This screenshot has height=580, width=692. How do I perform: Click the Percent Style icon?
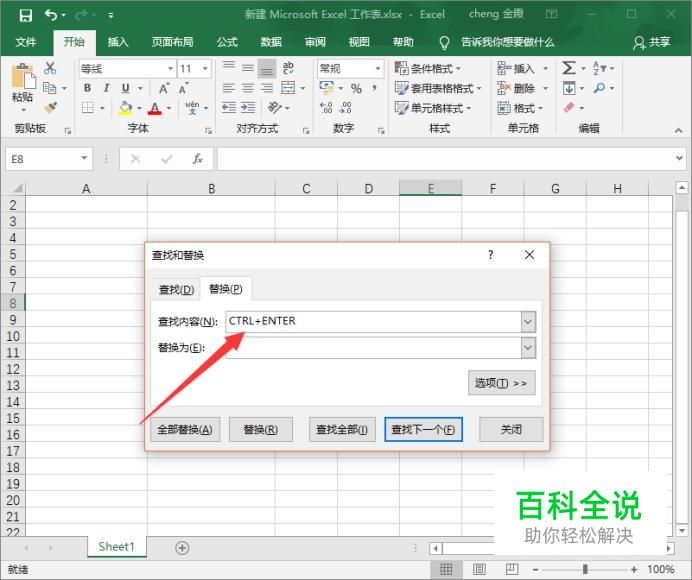pos(356,88)
